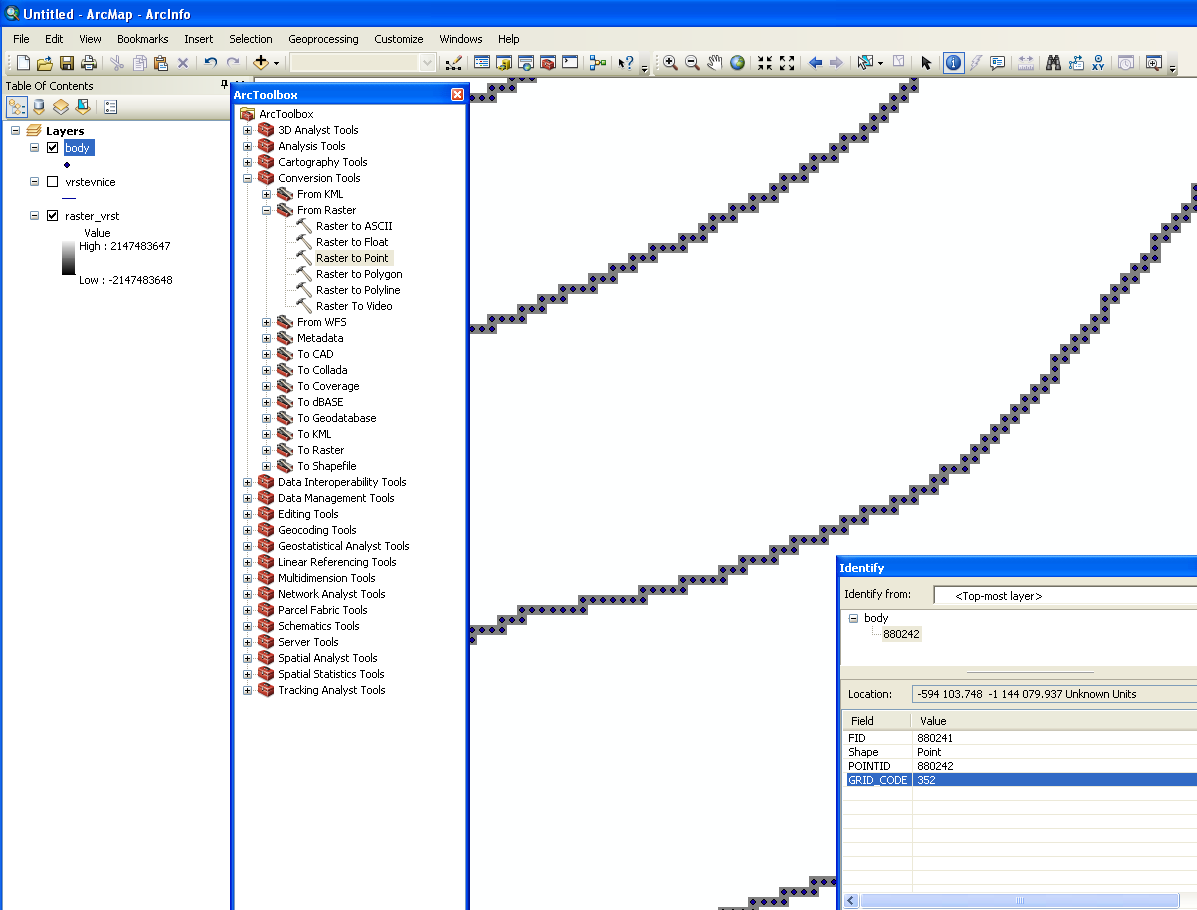Viewport: 1197px width, 910px height.
Task: Select the Zoom In tool
Action: pos(670,63)
